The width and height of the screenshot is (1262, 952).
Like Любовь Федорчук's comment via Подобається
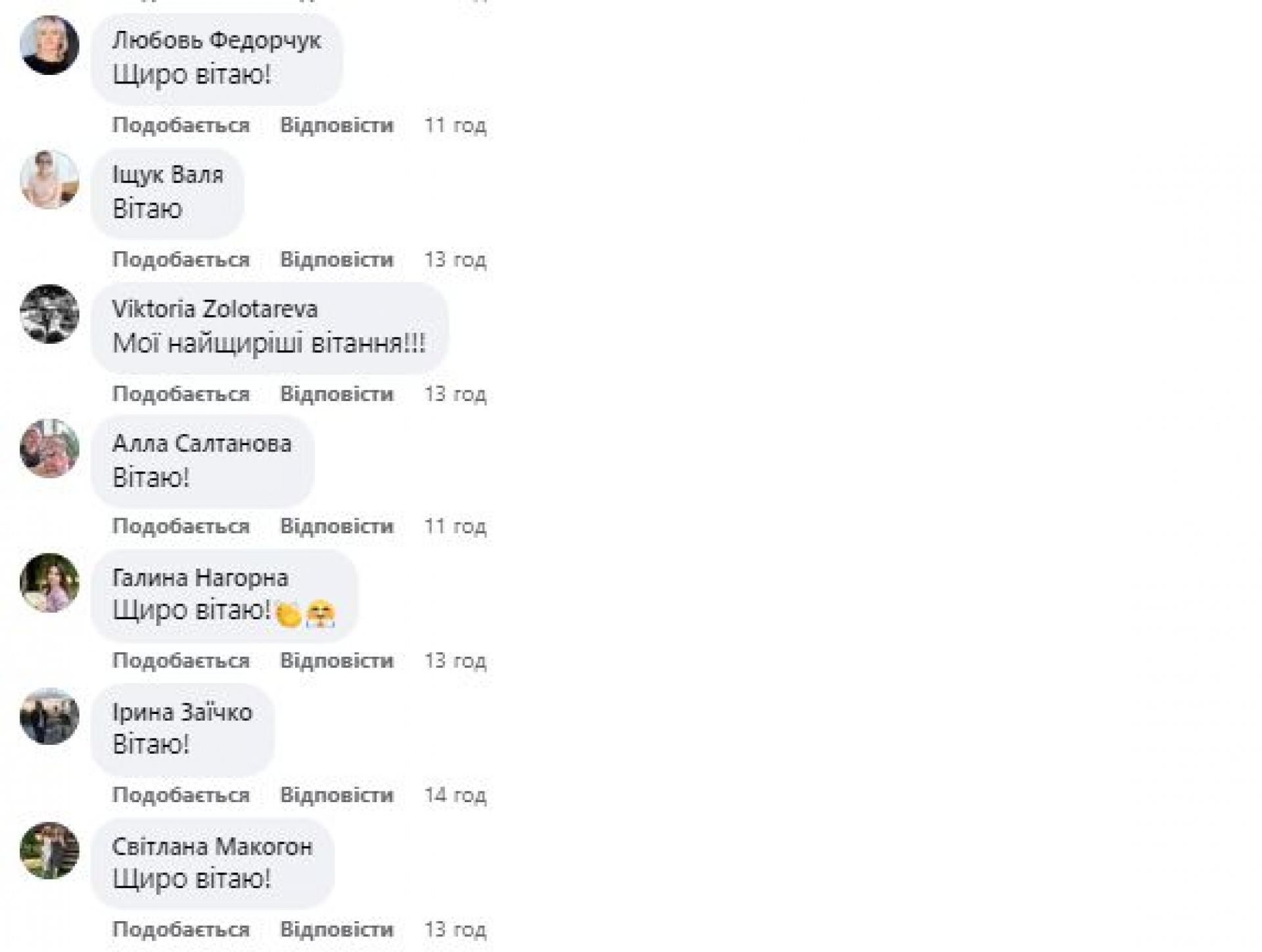(x=181, y=125)
